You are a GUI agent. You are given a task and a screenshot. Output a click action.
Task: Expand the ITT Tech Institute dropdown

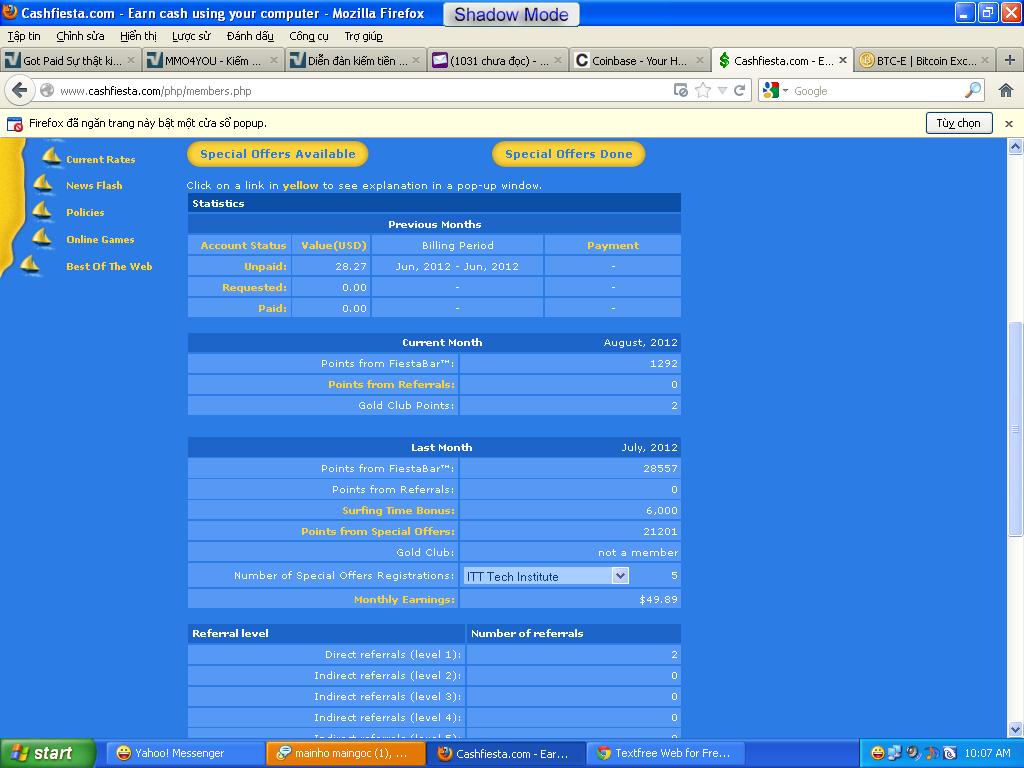(620, 575)
